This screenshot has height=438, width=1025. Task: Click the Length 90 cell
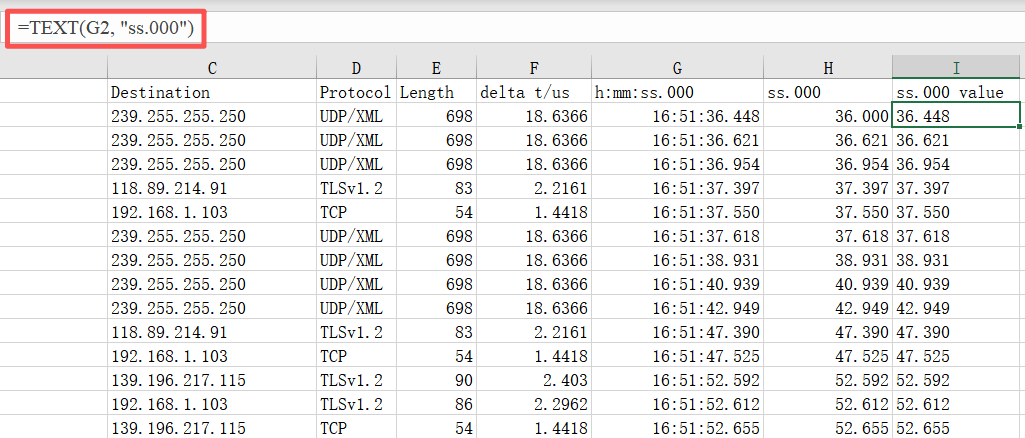coord(436,379)
